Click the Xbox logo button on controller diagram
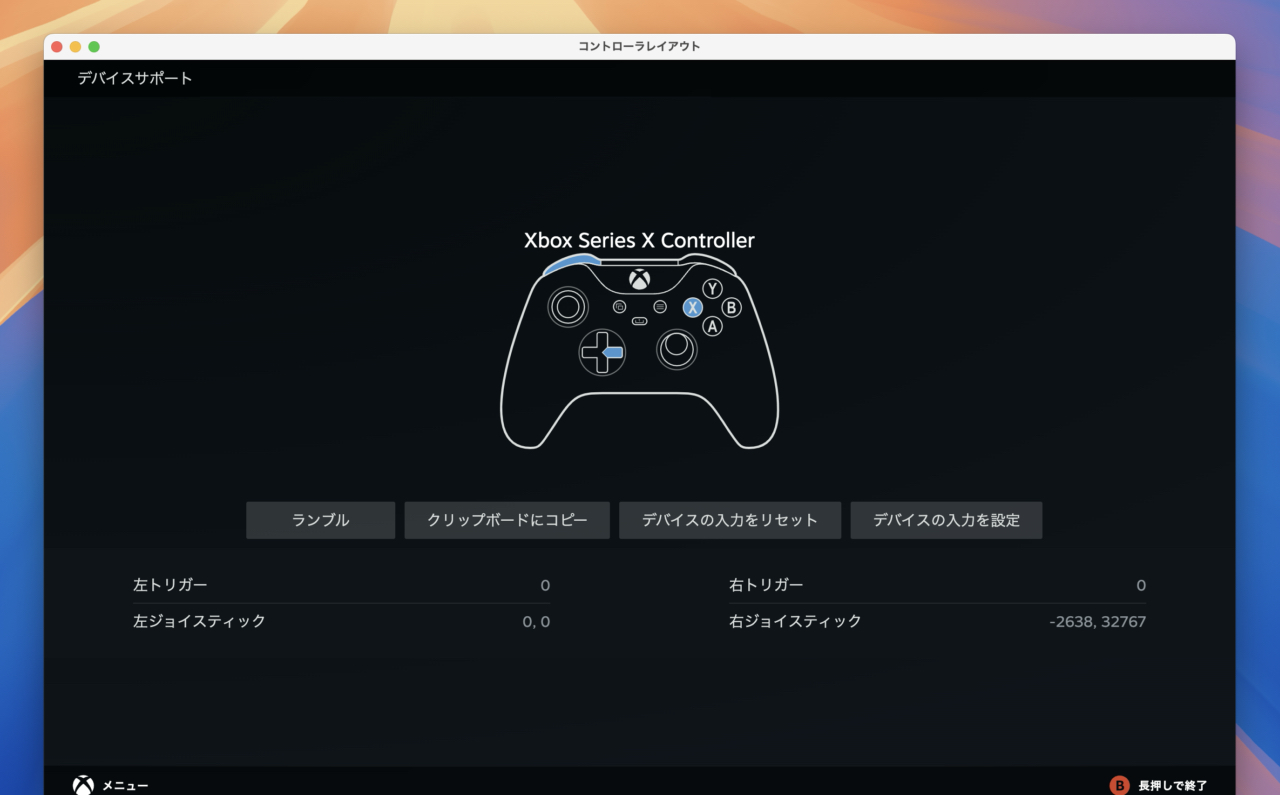This screenshot has height=795, width=1280. [x=639, y=279]
